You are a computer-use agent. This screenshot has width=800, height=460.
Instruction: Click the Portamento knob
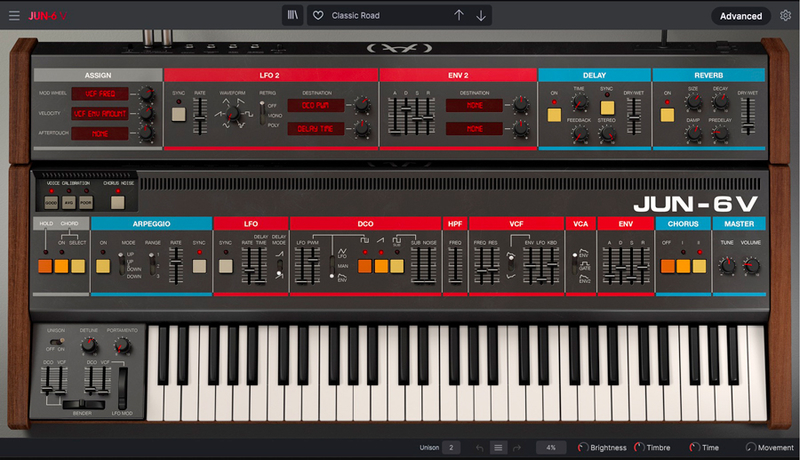pos(122,346)
